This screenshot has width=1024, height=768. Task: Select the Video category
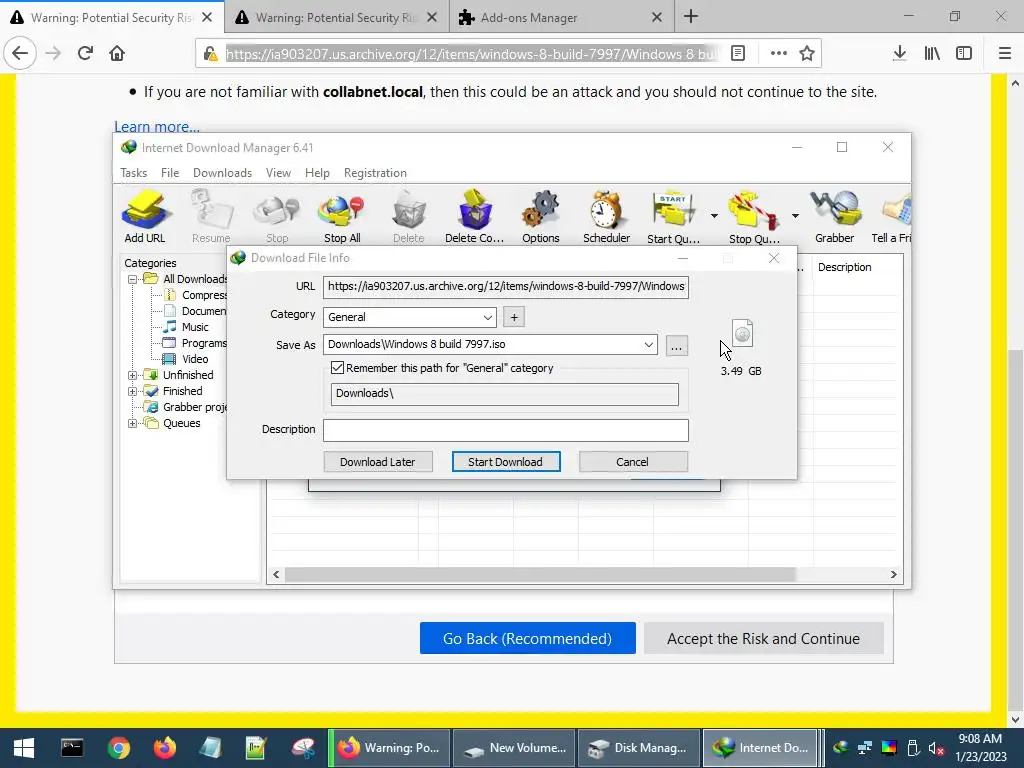[195, 359]
